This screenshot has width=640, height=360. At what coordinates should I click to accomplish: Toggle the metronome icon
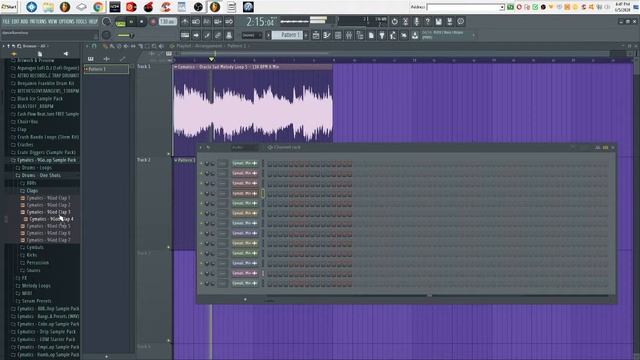pos(185,22)
